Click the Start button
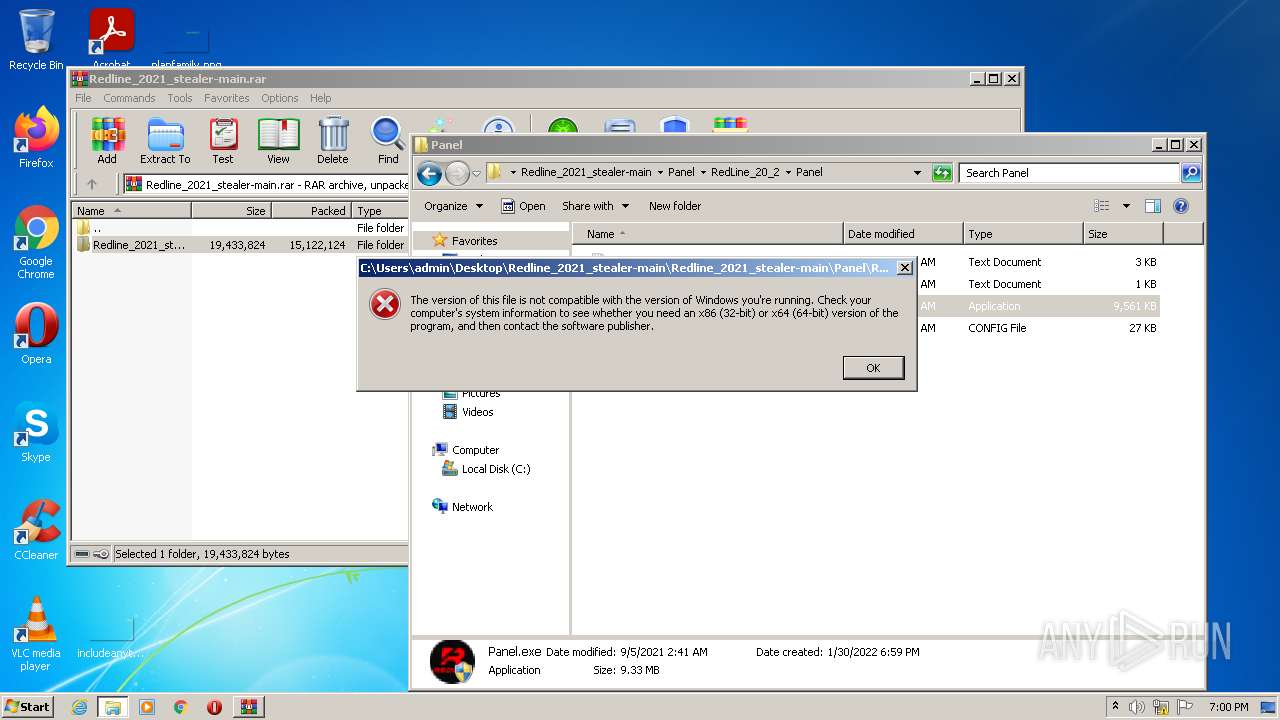The width and height of the screenshot is (1280, 720). [x=28, y=706]
